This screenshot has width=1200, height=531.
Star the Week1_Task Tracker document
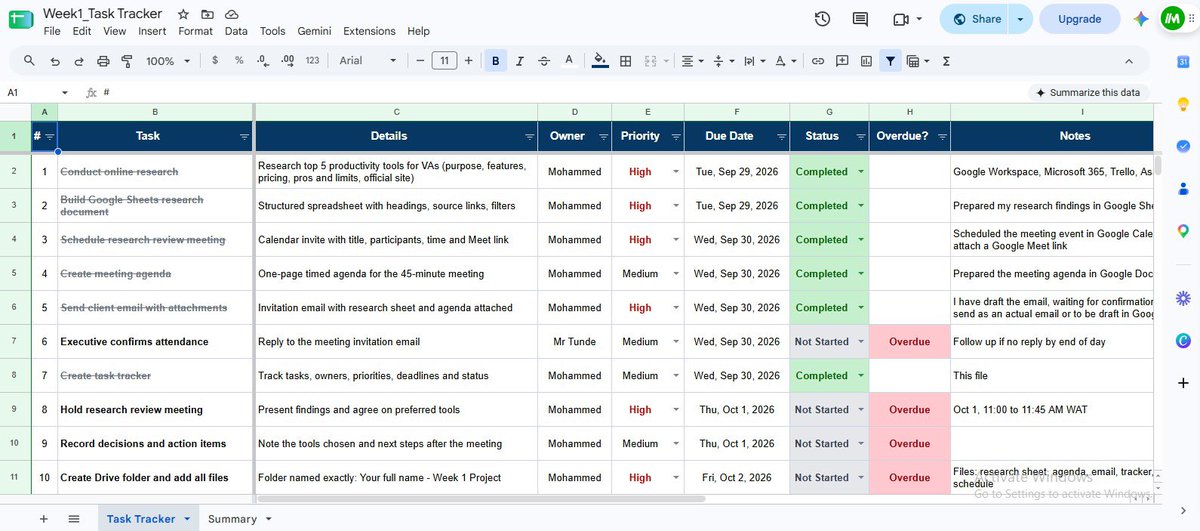pos(183,15)
